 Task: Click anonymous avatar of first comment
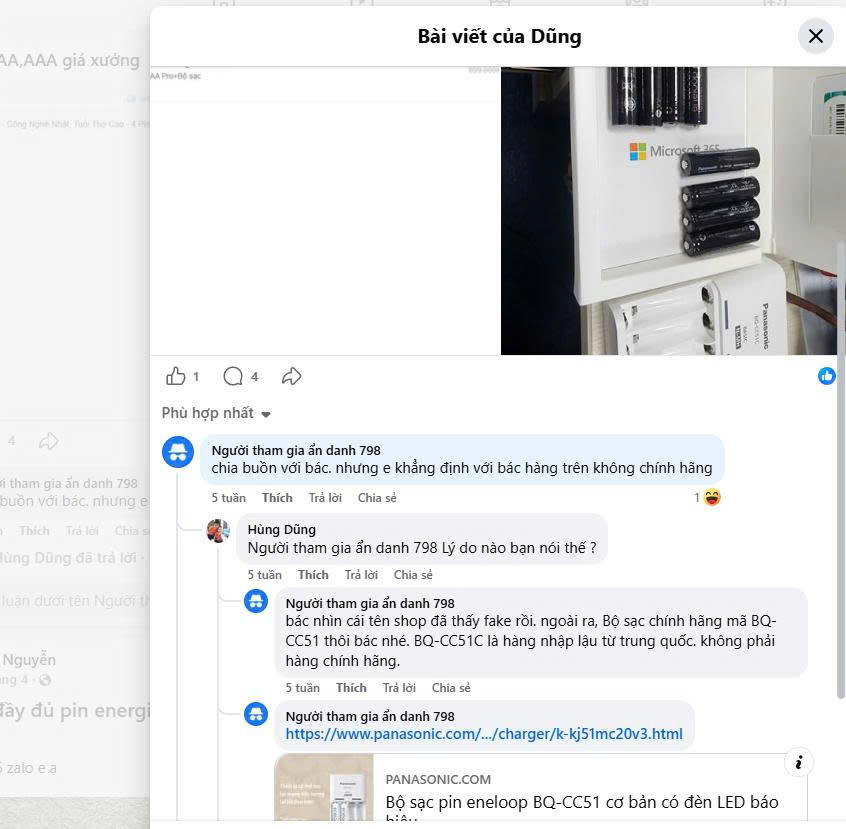(178, 452)
